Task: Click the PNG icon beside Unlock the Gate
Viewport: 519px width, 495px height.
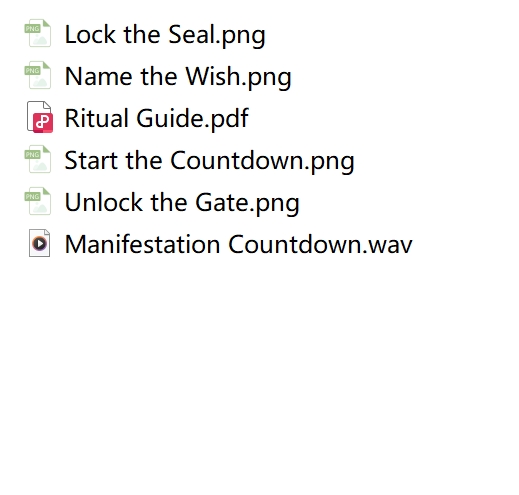Action: 38,201
